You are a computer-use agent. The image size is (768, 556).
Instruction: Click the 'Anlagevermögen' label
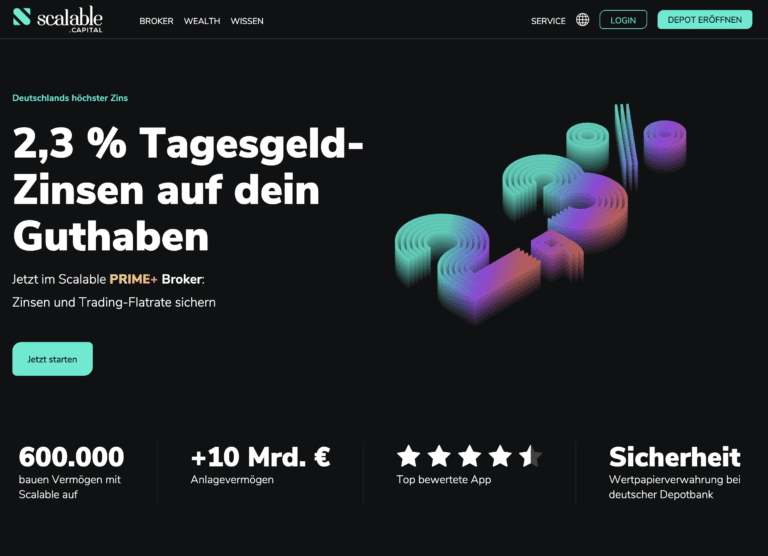tap(232, 480)
